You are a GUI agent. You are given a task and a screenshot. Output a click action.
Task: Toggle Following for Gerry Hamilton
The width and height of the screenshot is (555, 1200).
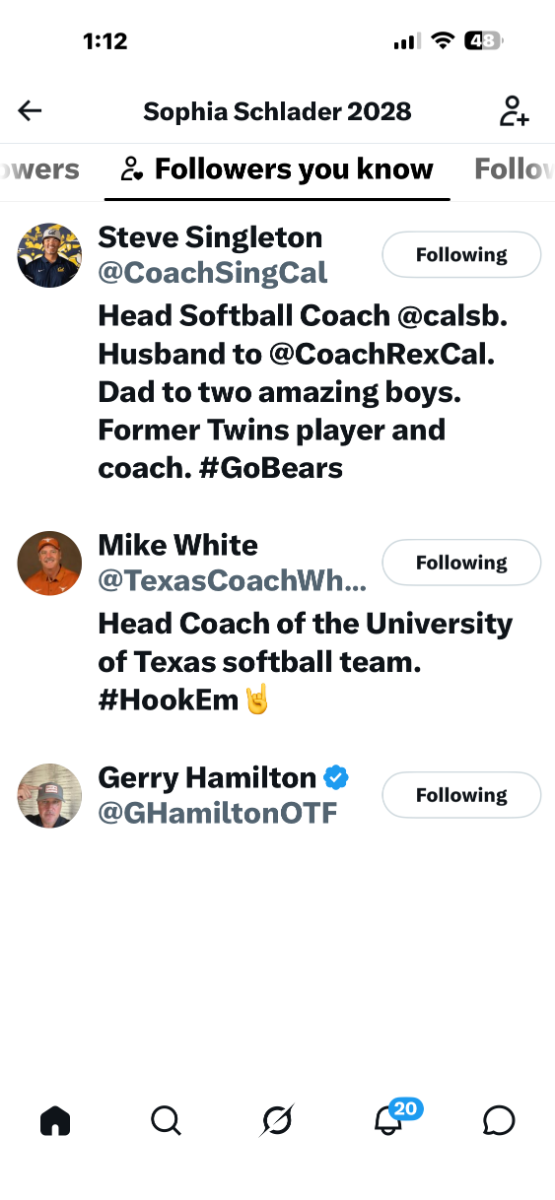[x=461, y=795]
